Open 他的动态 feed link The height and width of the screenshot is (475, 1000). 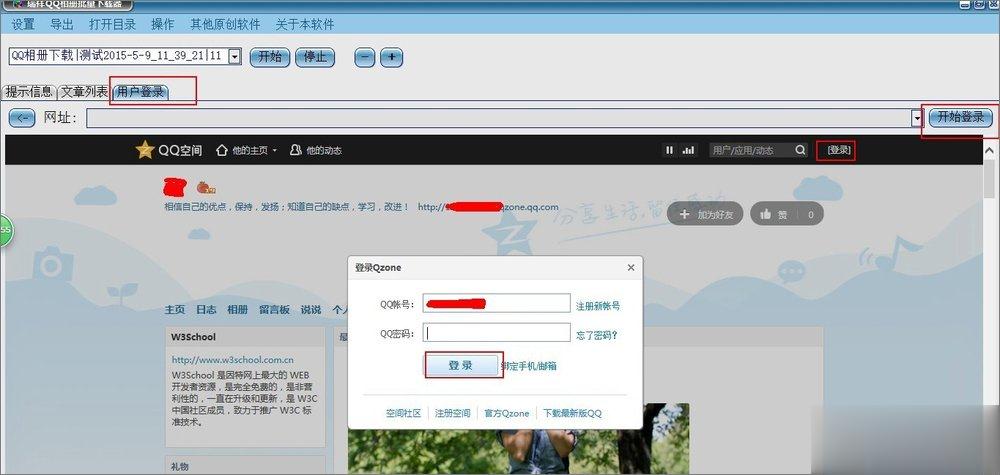coord(316,150)
